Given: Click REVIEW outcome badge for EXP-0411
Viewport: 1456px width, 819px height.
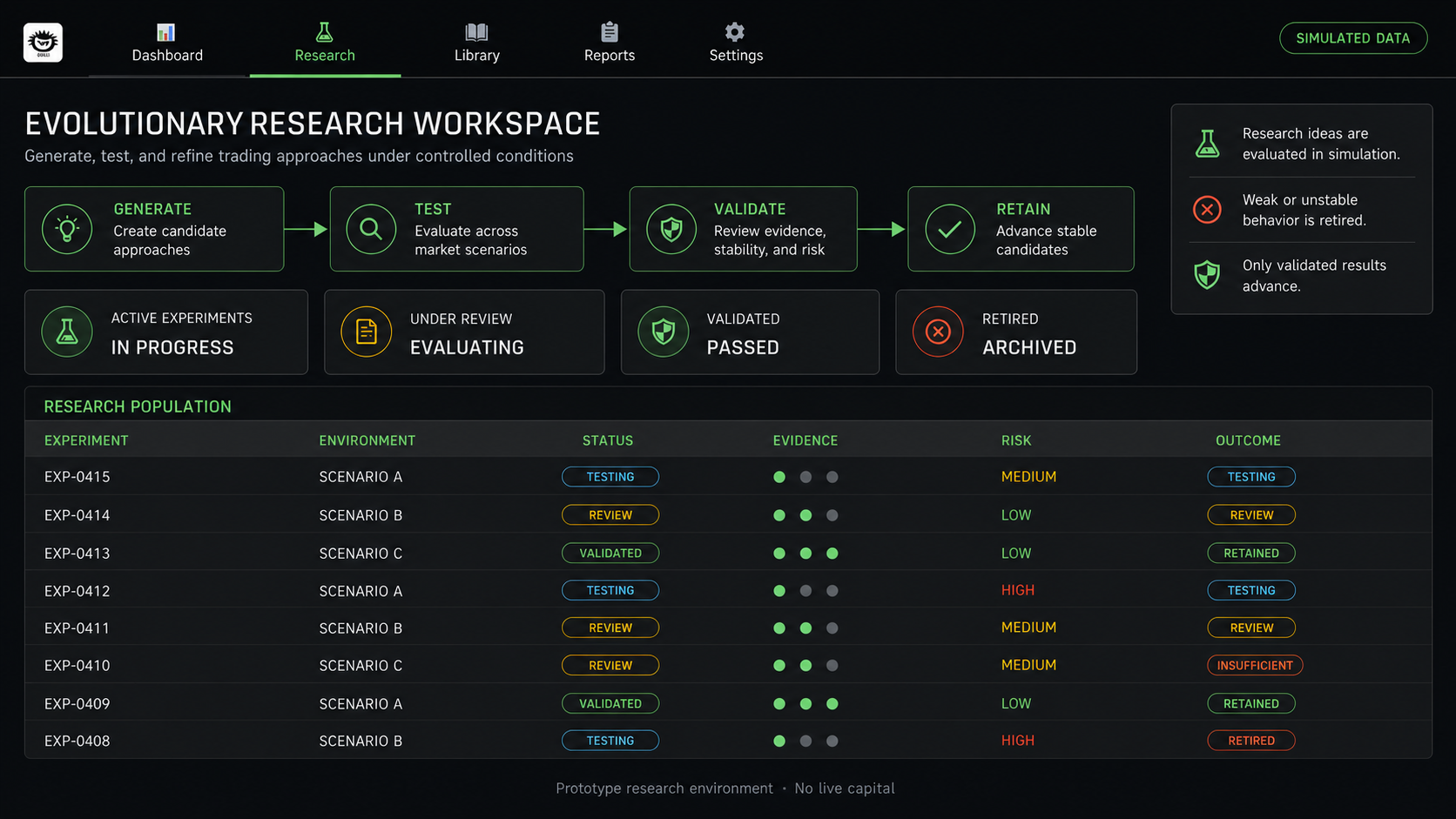Looking at the screenshot, I should pyautogui.click(x=1251, y=628).
